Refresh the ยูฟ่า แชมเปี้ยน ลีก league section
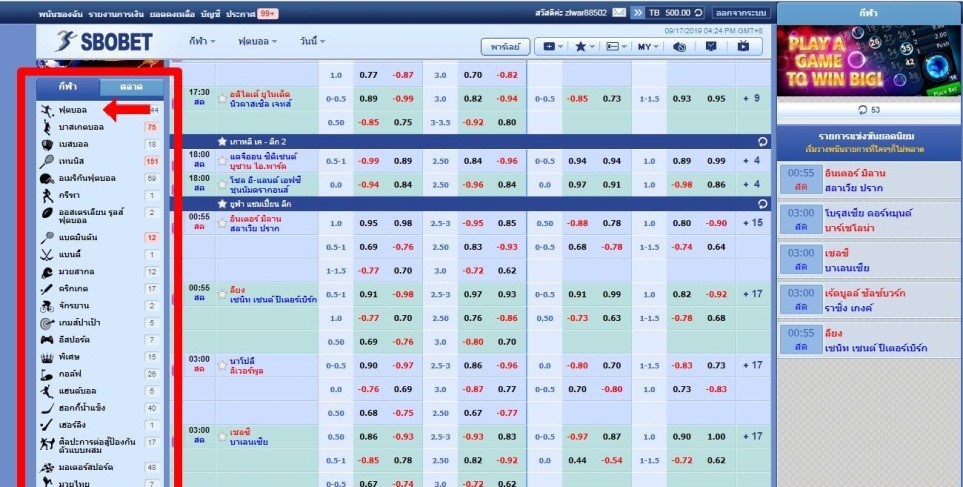The height and width of the screenshot is (487, 963). pos(762,203)
